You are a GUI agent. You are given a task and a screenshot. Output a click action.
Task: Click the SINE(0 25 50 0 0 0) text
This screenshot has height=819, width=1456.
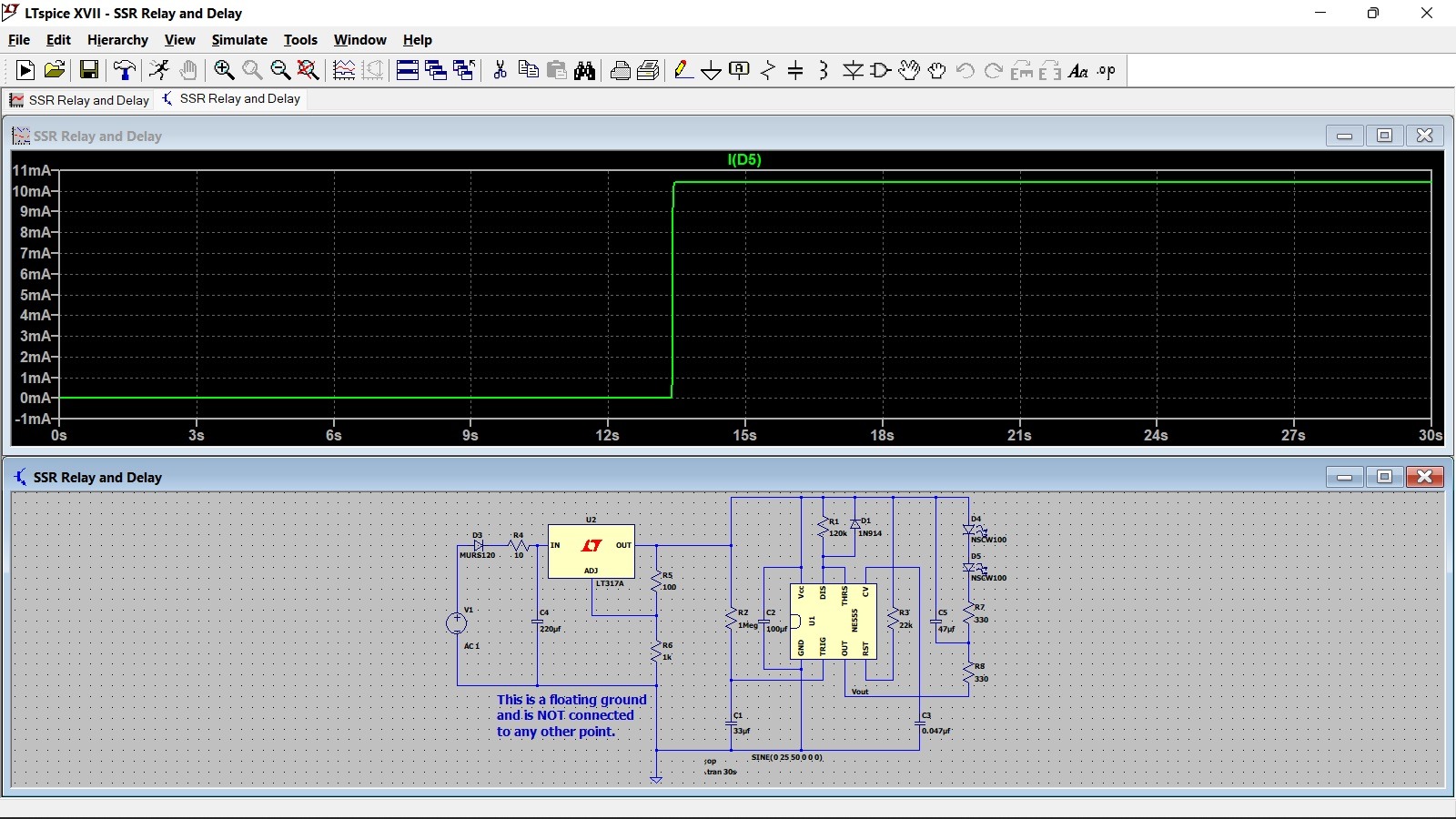tap(787, 757)
